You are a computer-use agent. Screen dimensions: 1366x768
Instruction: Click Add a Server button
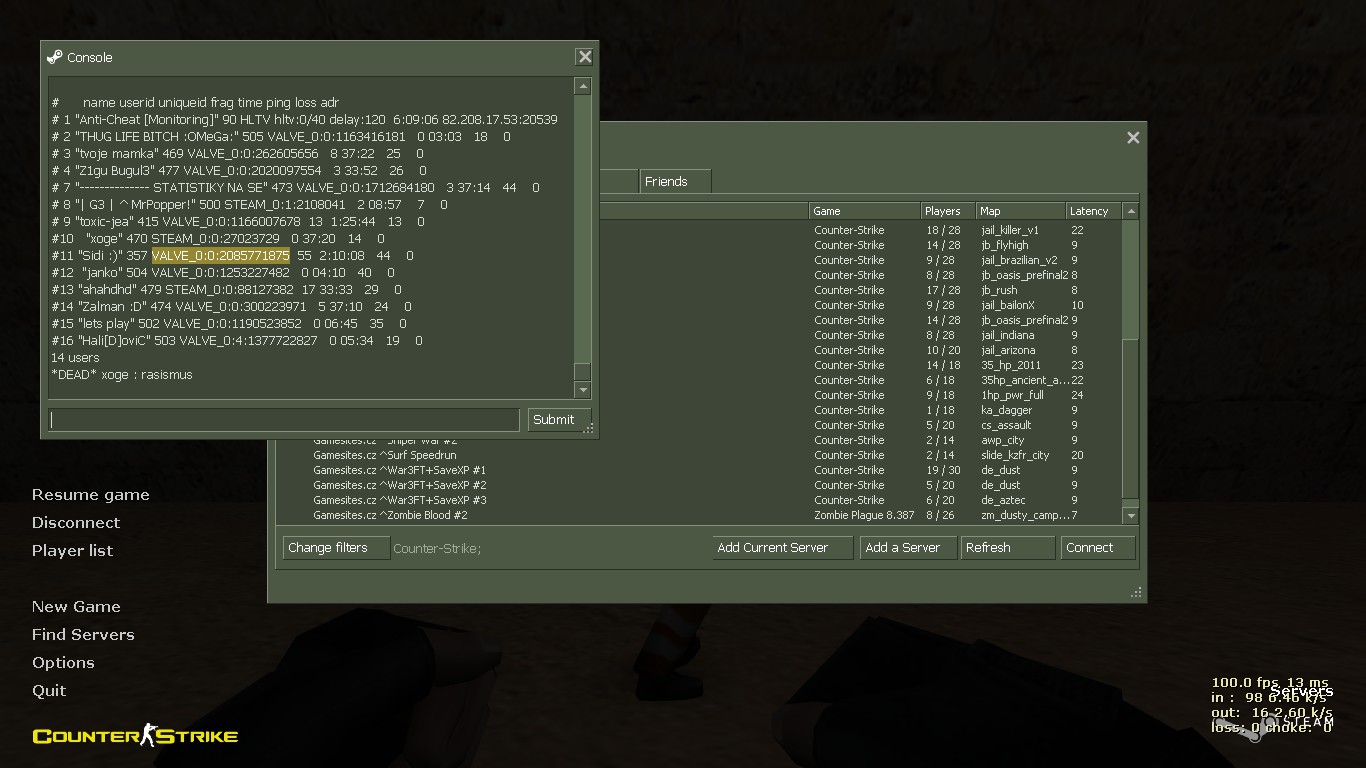907,548
